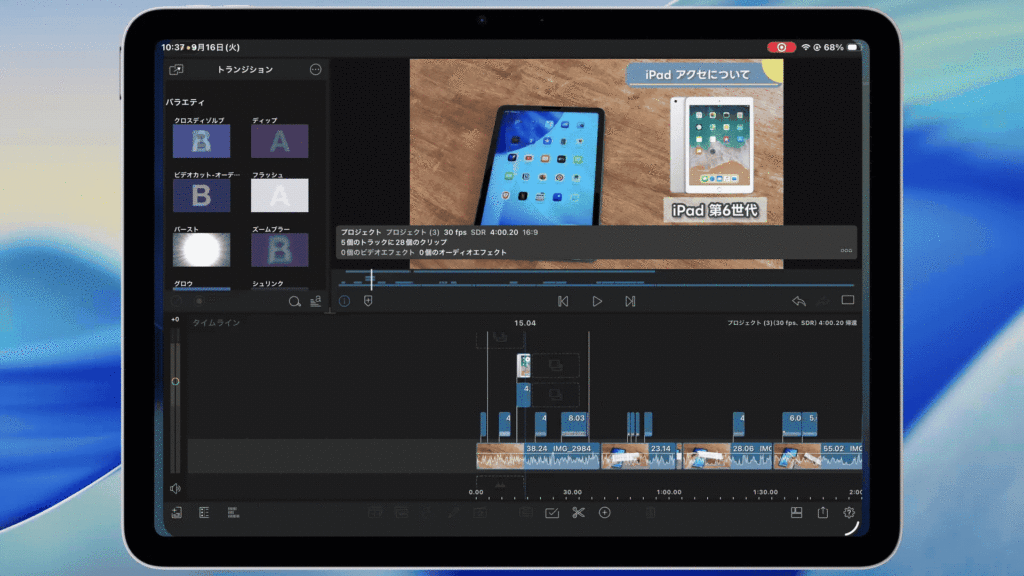Click the 1:30.00 mark on the timeline ruler

pyautogui.click(x=765, y=492)
